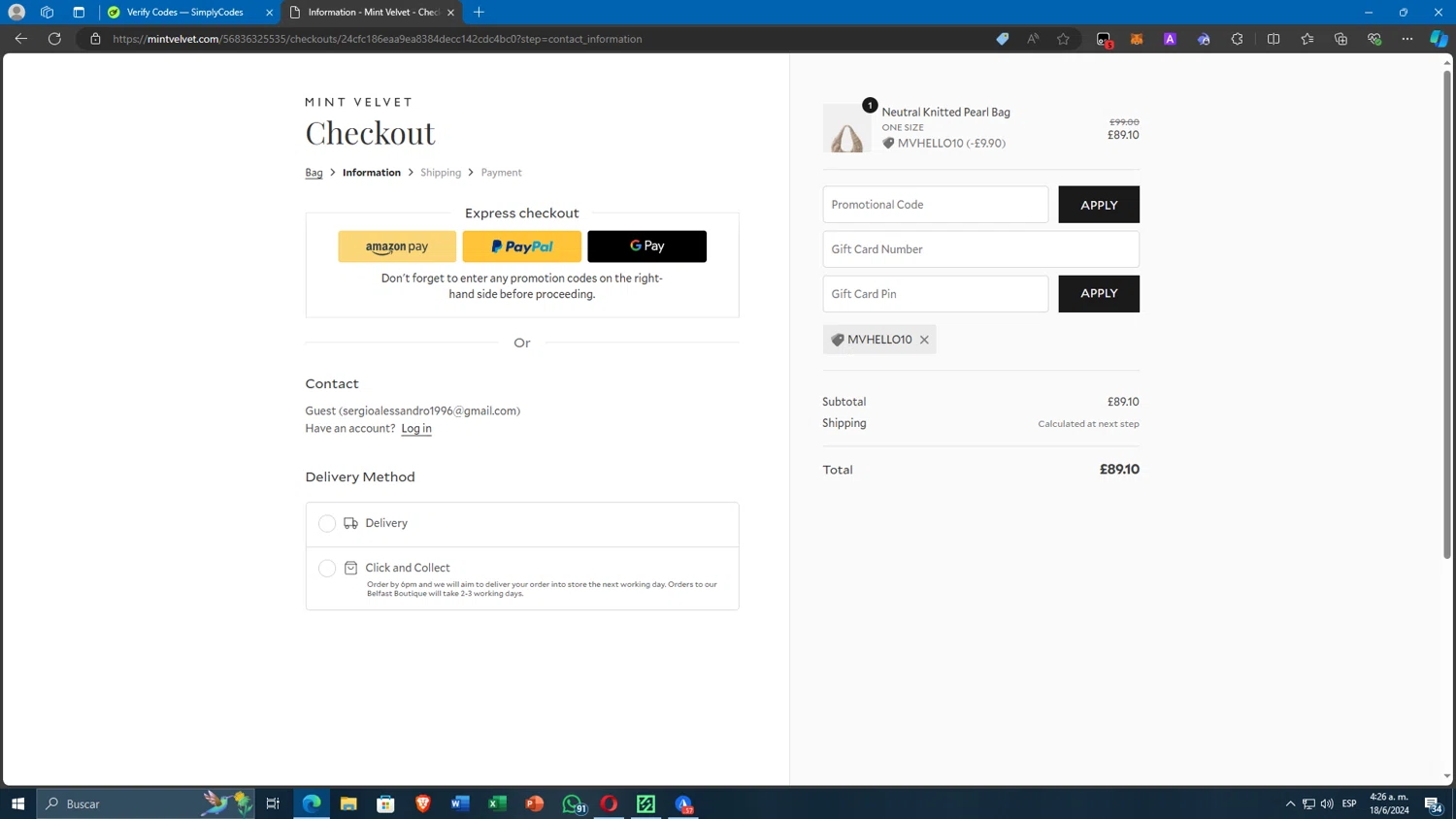
Task: Click the site lock info icon
Action: tap(95, 39)
